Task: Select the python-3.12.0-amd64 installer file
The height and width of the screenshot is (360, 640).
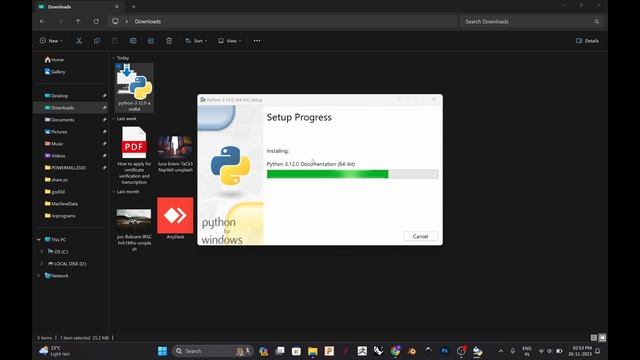Action: pyautogui.click(x=134, y=87)
